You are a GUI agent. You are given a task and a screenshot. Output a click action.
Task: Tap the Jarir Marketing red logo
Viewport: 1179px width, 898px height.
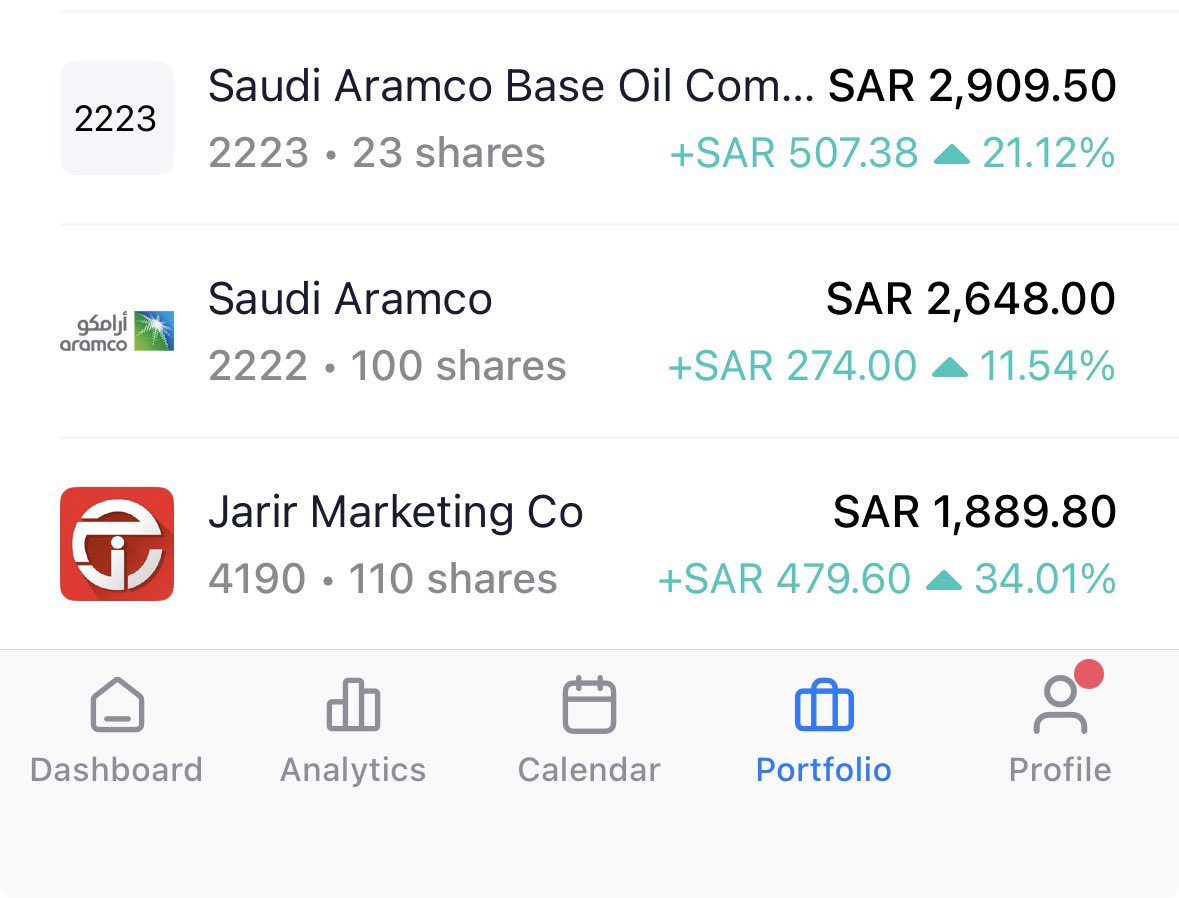tap(117, 544)
